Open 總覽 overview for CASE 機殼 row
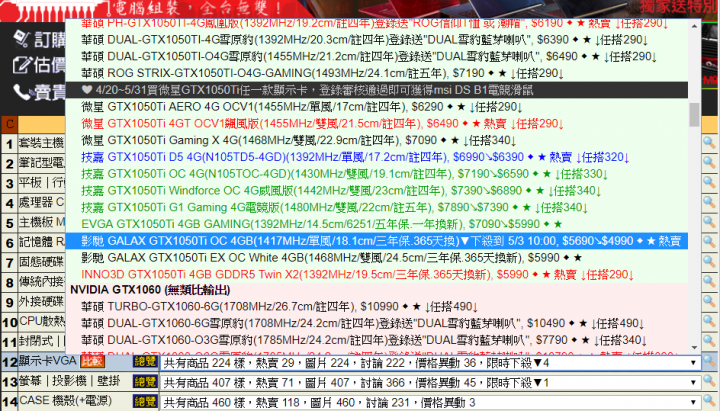The image size is (720, 411). pyautogui.click(x=145, y=402)
